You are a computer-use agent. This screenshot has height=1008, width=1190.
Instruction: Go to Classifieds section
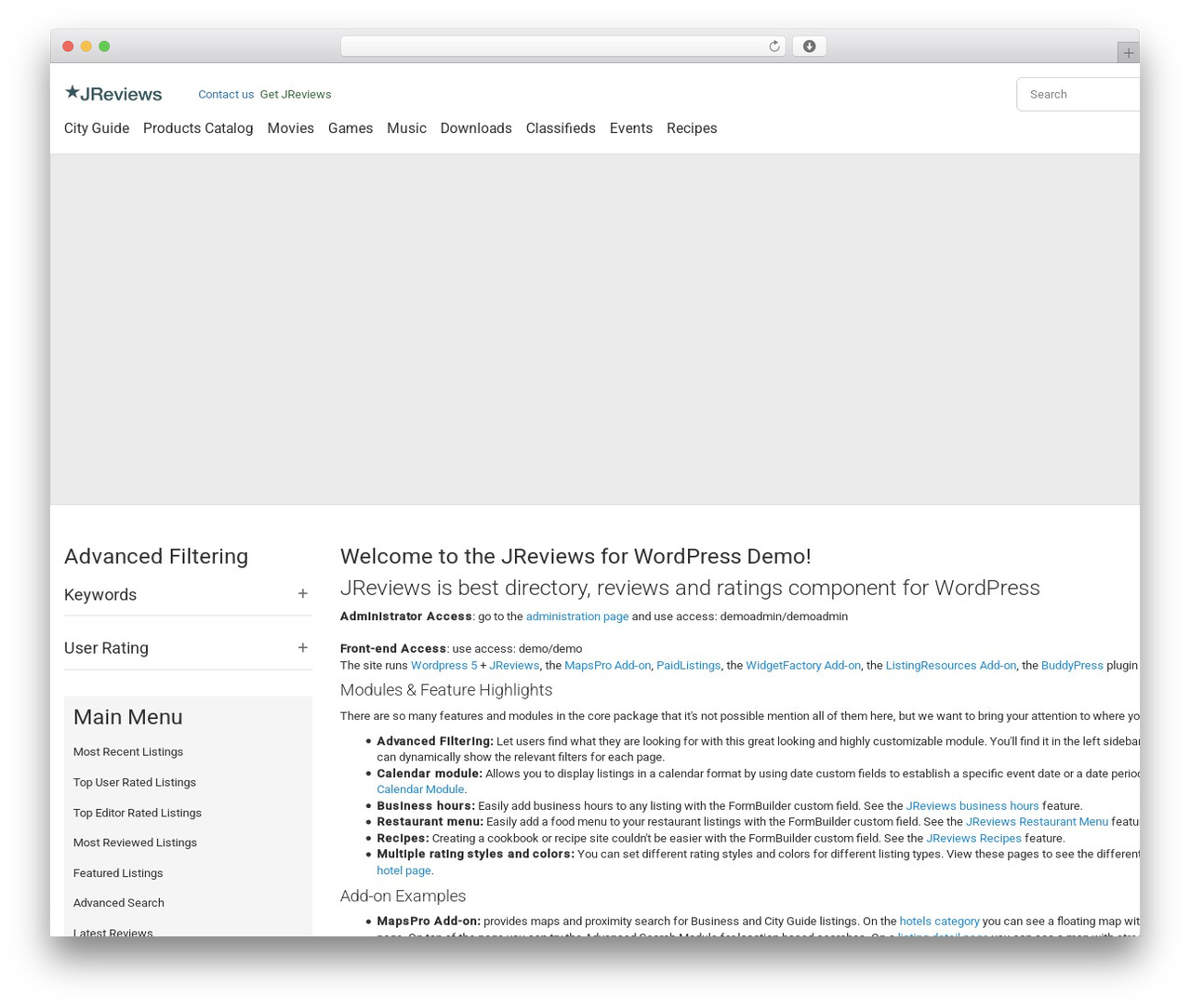561,128
